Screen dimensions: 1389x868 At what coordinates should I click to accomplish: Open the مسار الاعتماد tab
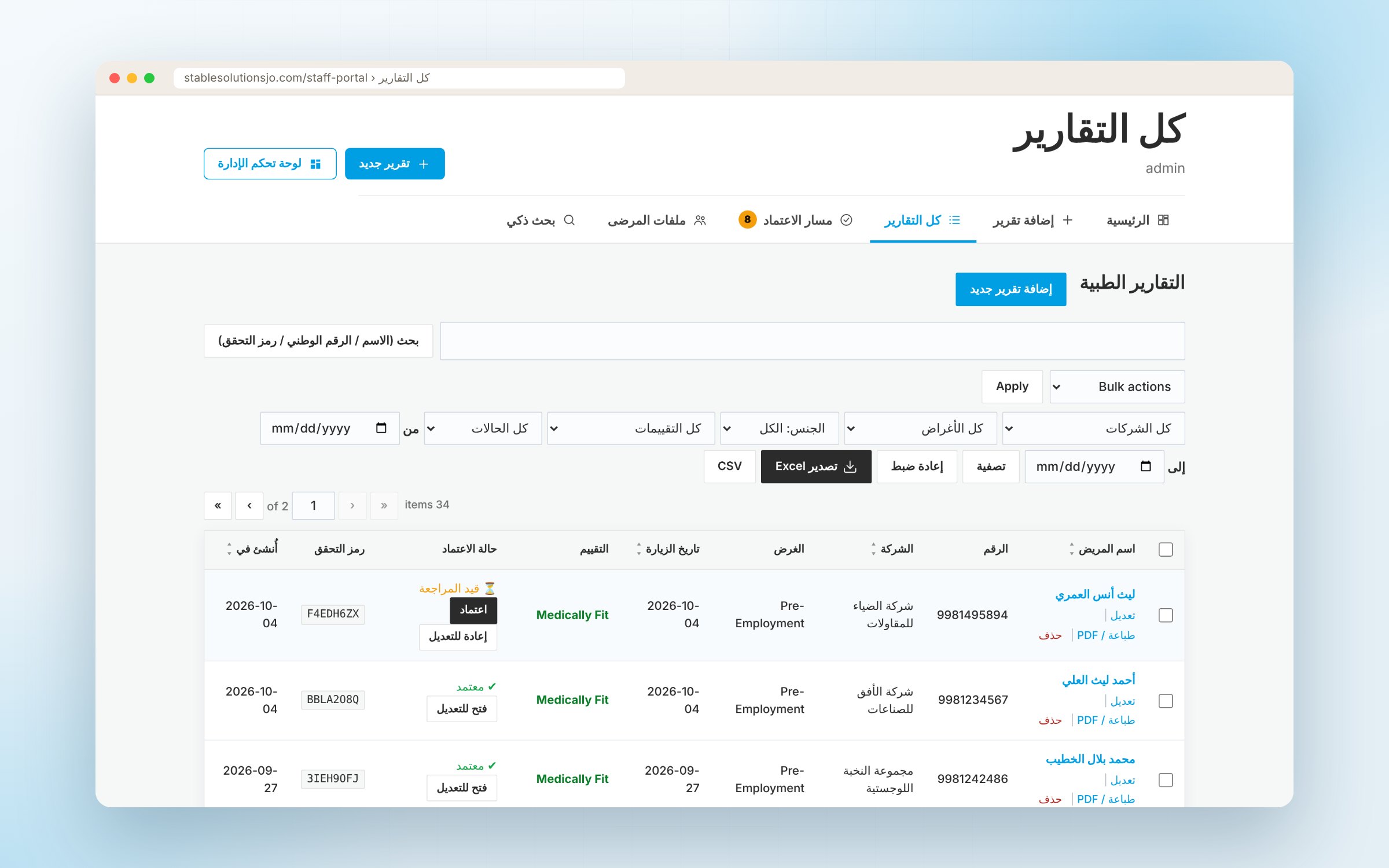click(796, 220)
